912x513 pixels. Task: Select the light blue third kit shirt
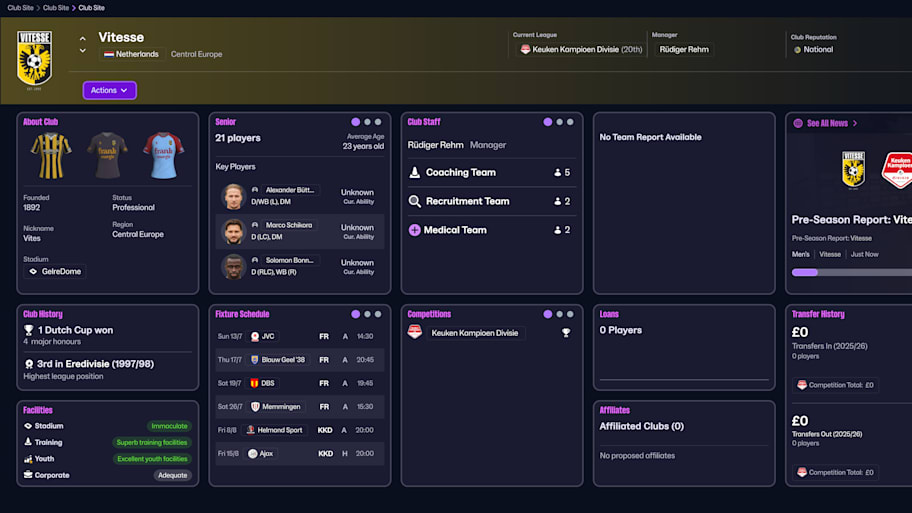click(x=163, y=155)
